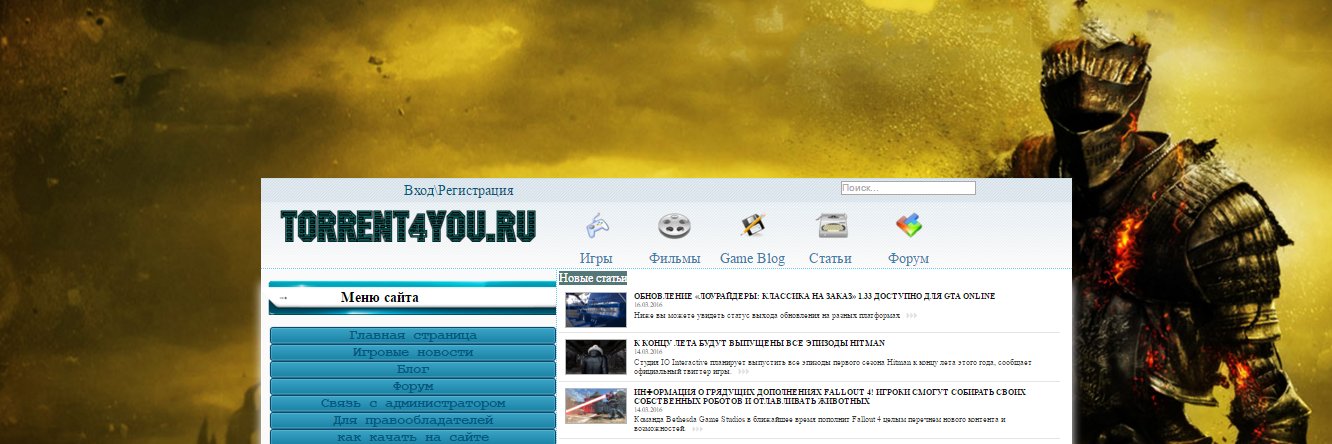
Task: Open the Lowriders GTA Online update article
Action: click(x=814, y=296)
